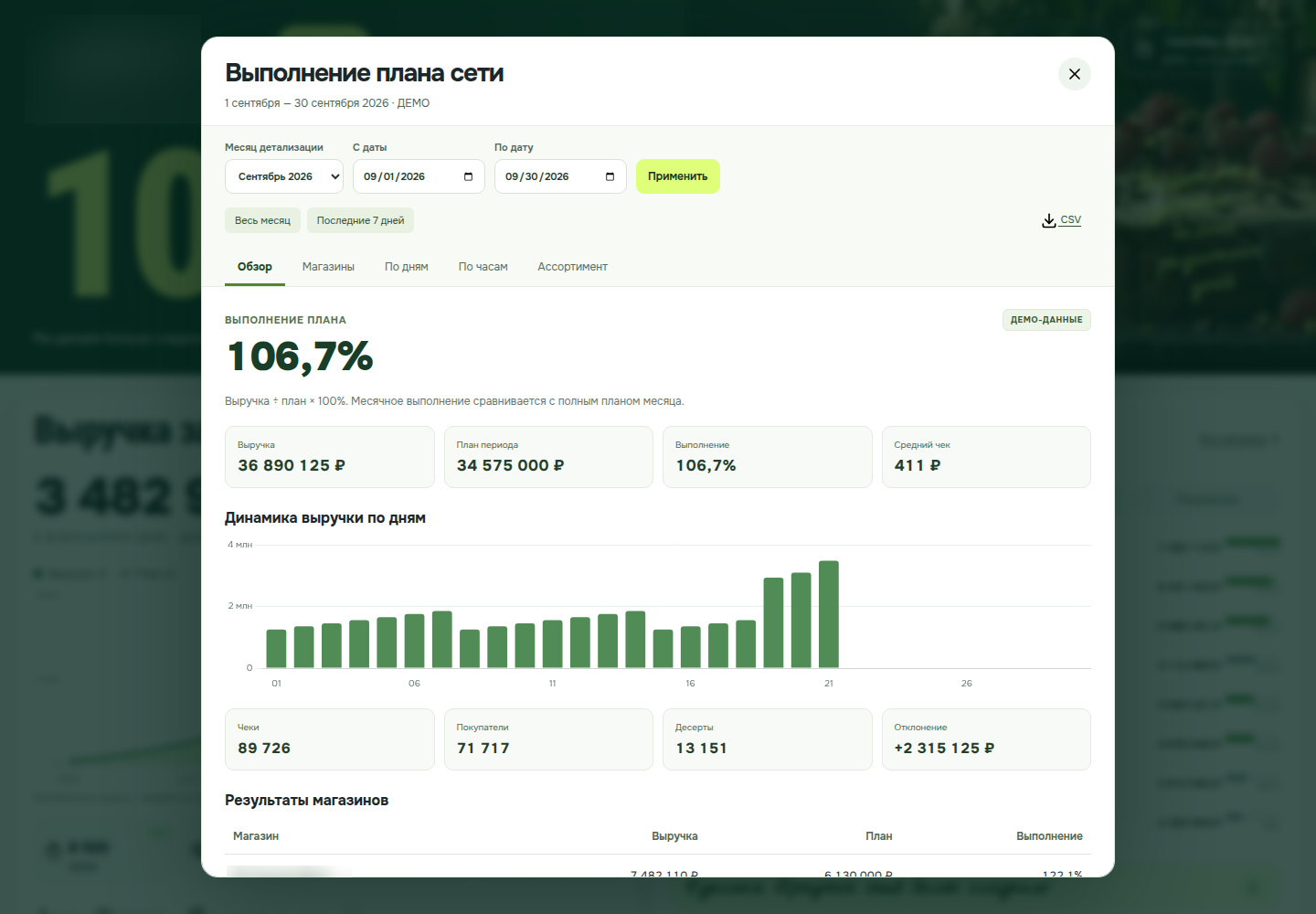Click the Отклонение card
1316x914 pixels.
(986, 739)
